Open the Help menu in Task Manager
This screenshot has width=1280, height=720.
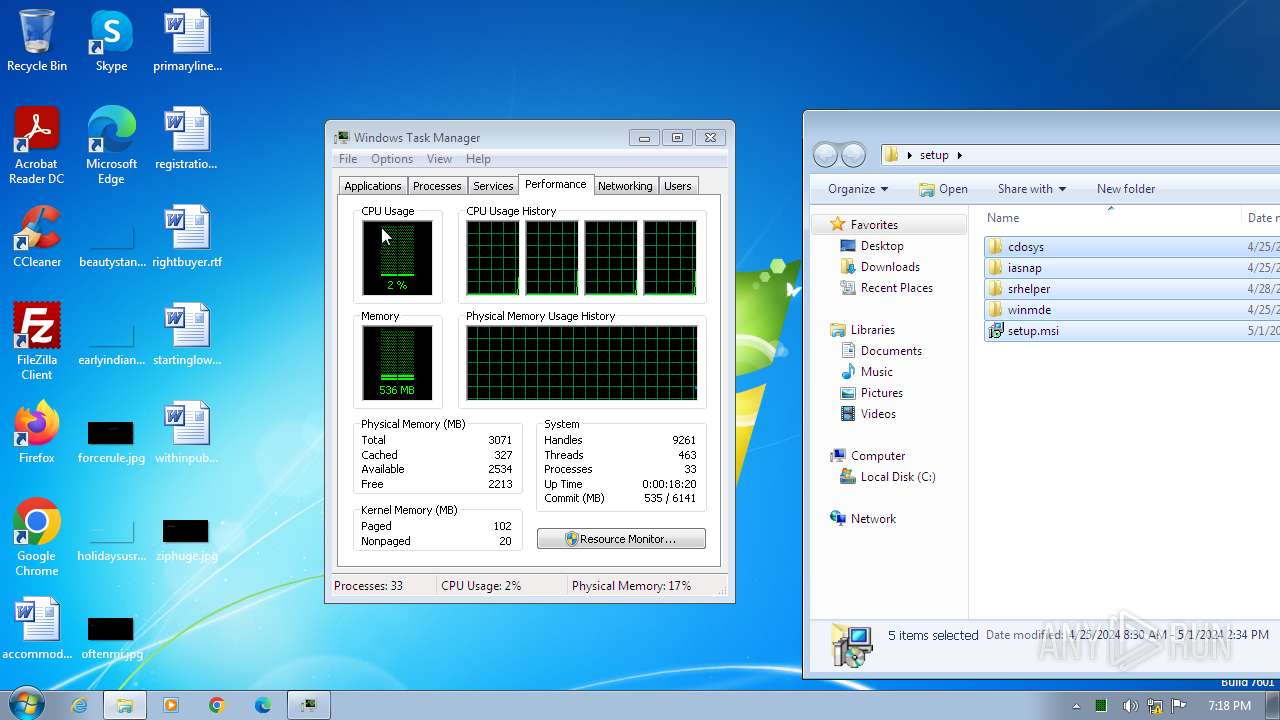(x=478, y=159)
